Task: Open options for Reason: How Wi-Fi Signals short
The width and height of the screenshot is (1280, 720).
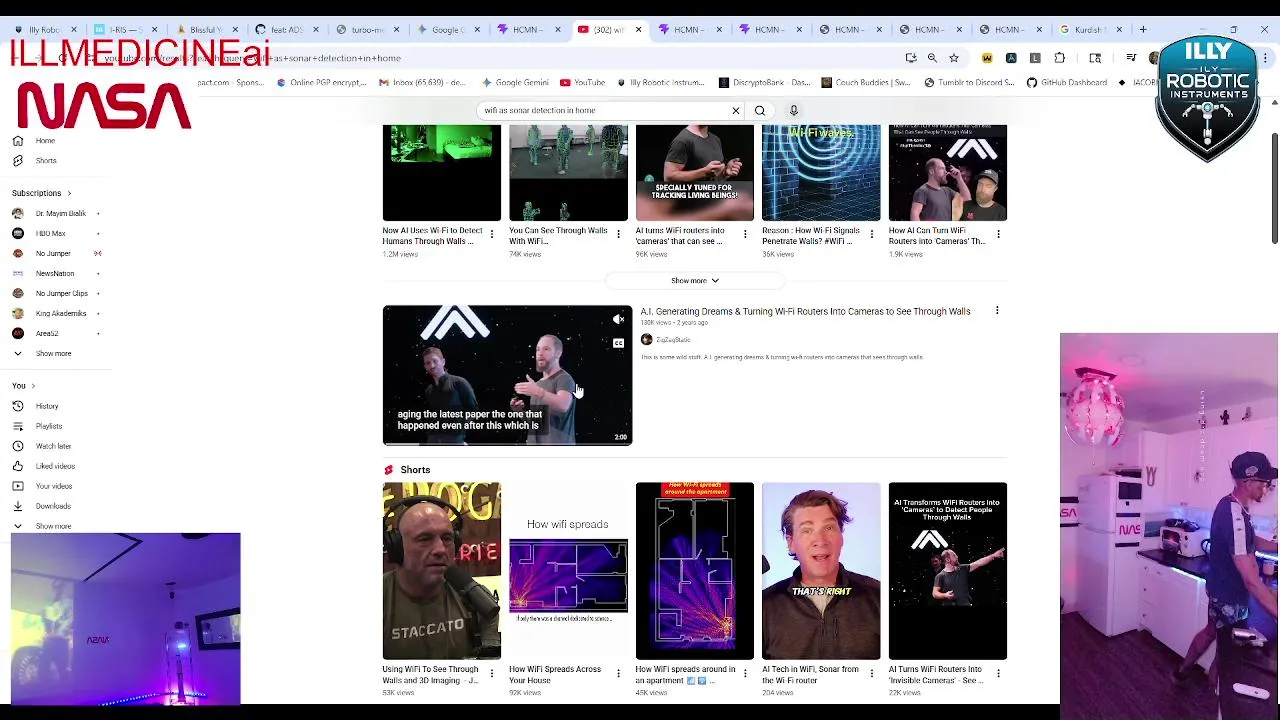Action: coord(871,234)
